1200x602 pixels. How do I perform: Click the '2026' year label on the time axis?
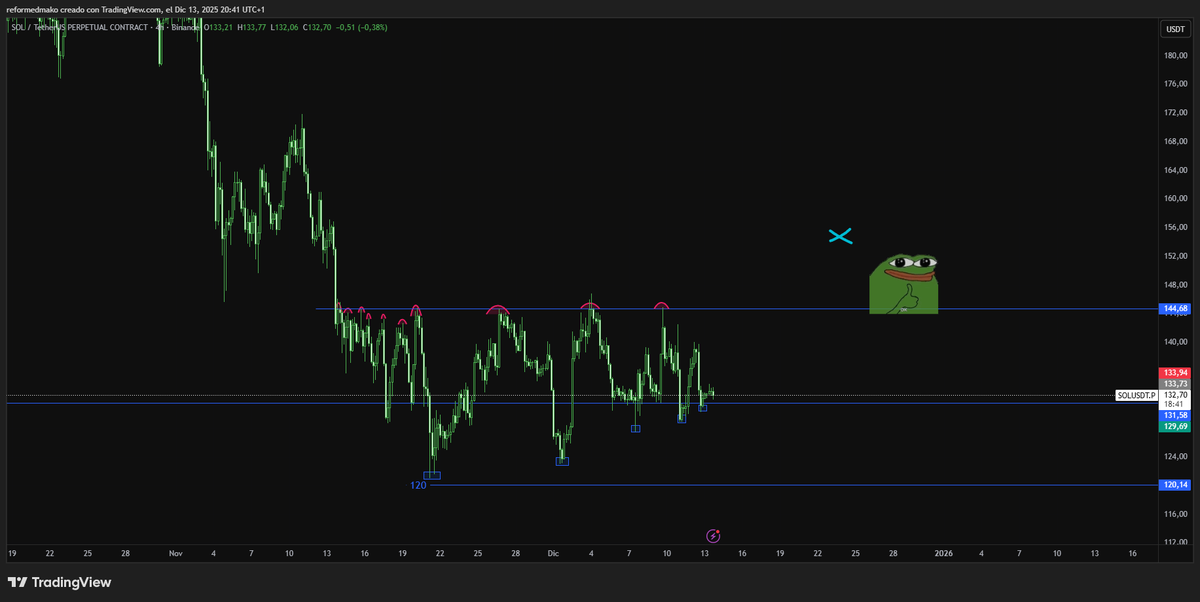click(x=943, y=552)
